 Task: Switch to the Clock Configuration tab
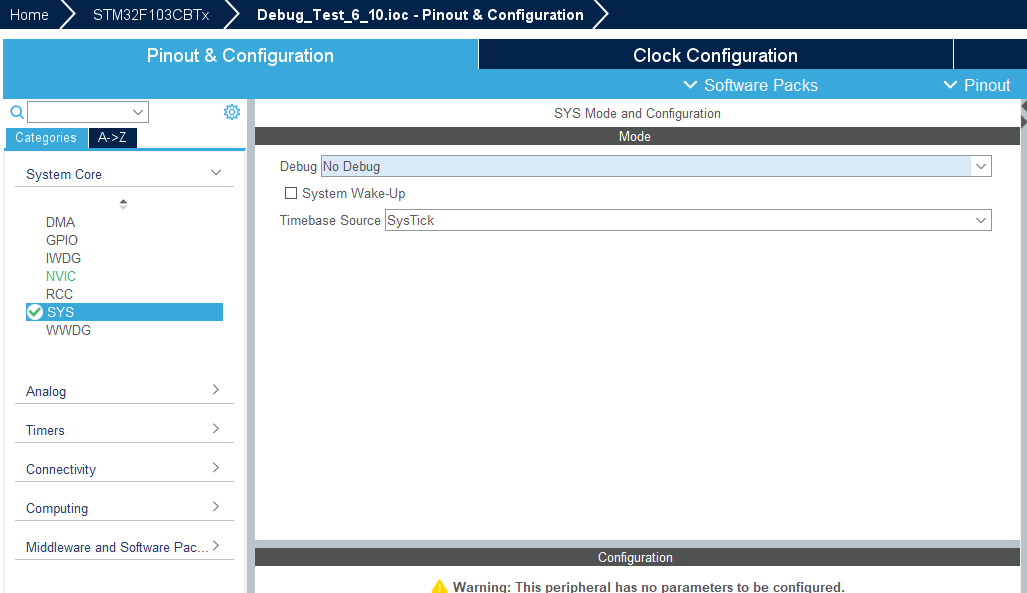pyautogui.click(x=715, y=54)
